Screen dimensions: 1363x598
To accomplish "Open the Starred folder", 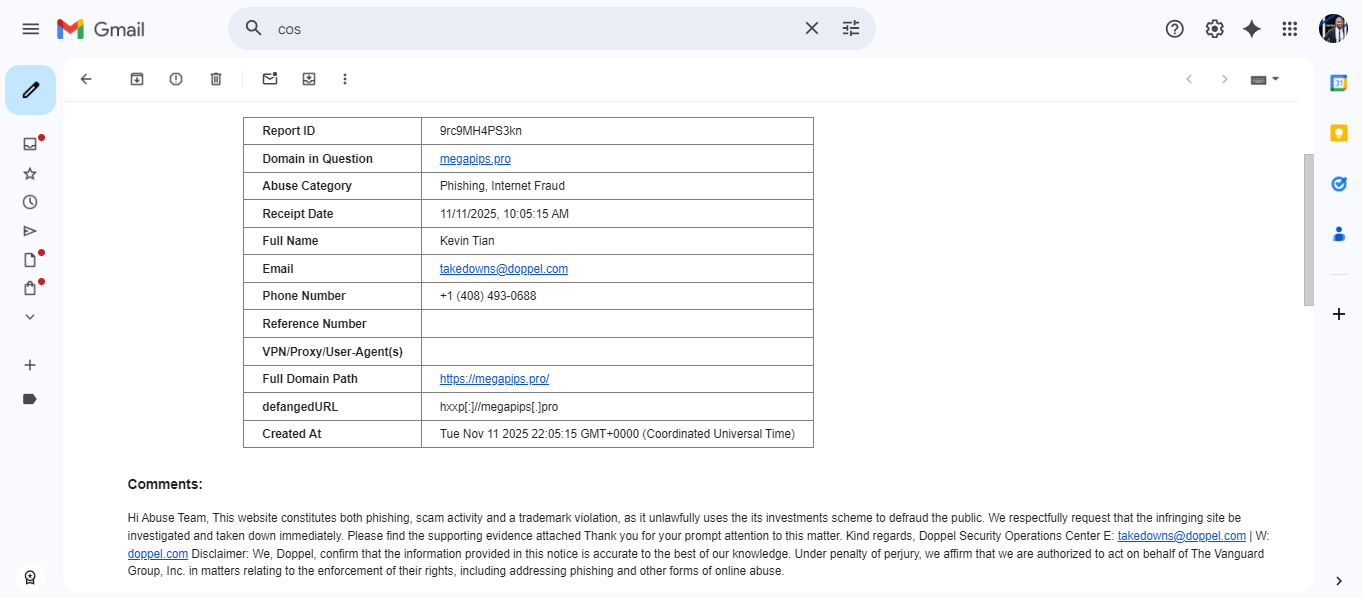I will coord(30,173).
